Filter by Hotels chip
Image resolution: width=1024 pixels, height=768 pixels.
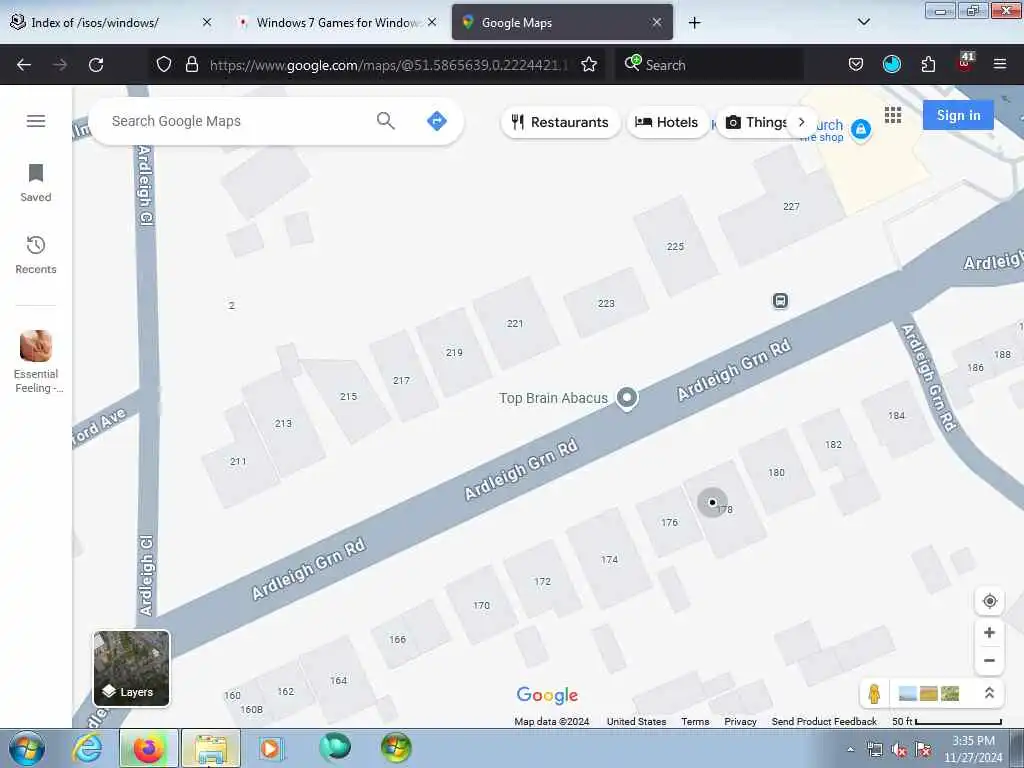pyautogui.click(x=667, y=122)
